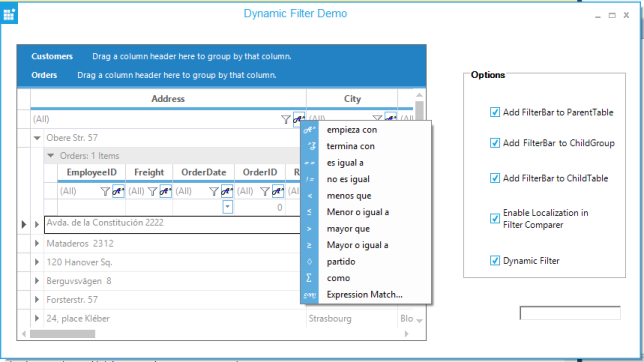Click the vertical scrollbar thumb
644x362 pixels.
[419, 110]
